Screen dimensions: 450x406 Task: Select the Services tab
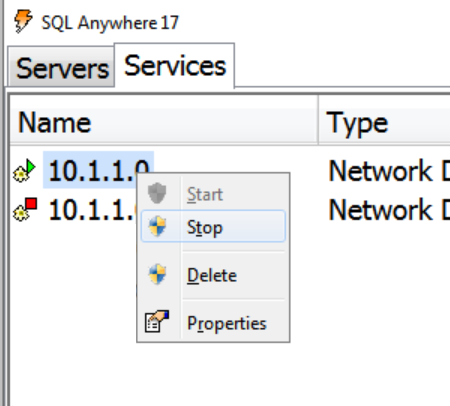[x=174, y=66]
